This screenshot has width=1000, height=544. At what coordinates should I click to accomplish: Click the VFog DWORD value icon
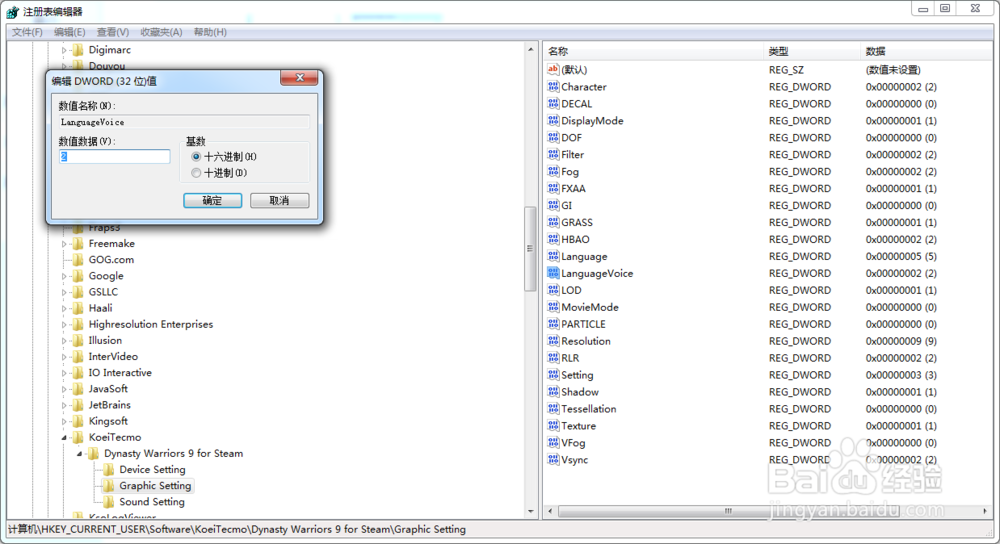coord(553,443)
